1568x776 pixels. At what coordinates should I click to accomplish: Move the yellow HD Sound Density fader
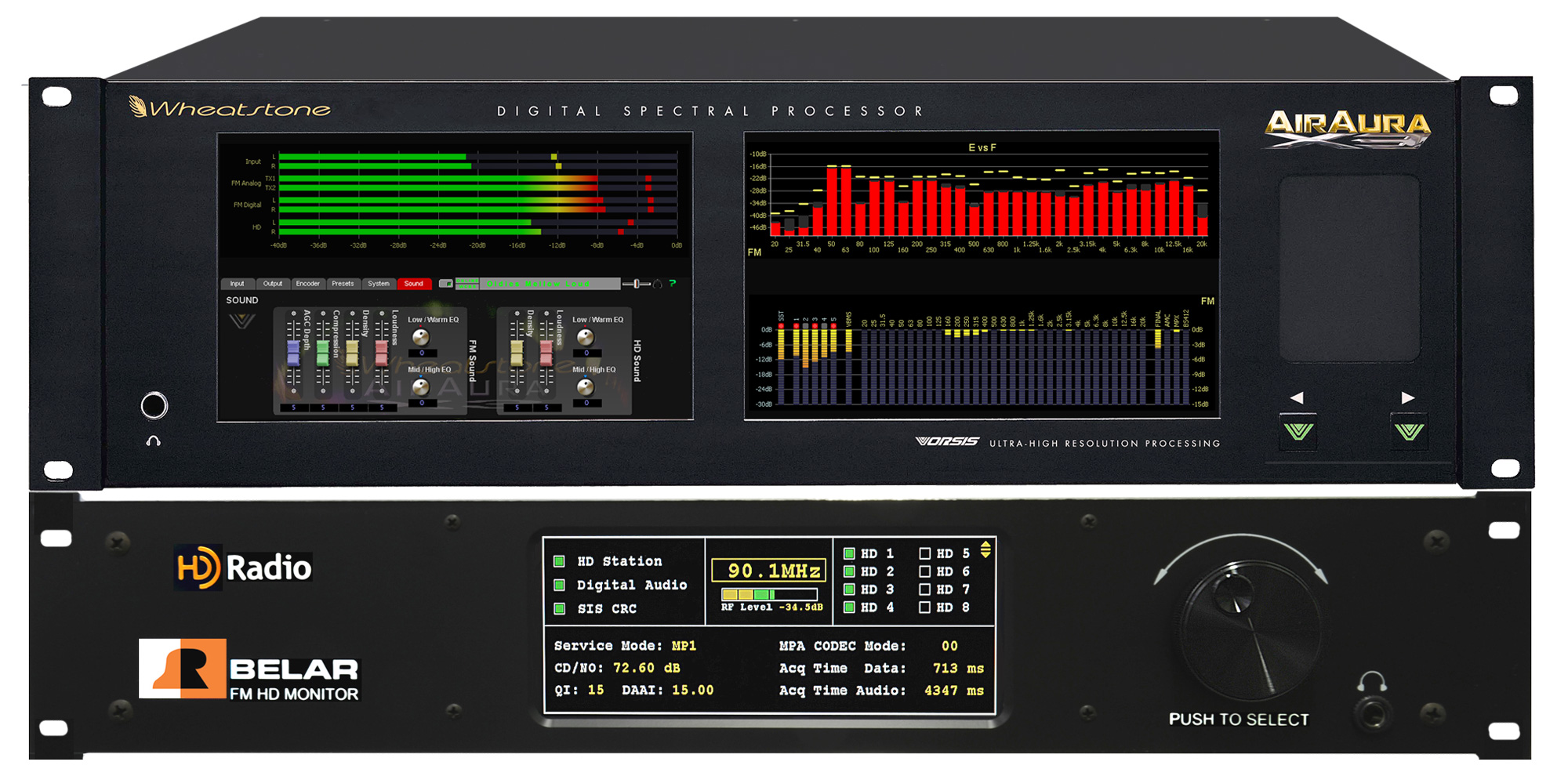click(517, 353)
